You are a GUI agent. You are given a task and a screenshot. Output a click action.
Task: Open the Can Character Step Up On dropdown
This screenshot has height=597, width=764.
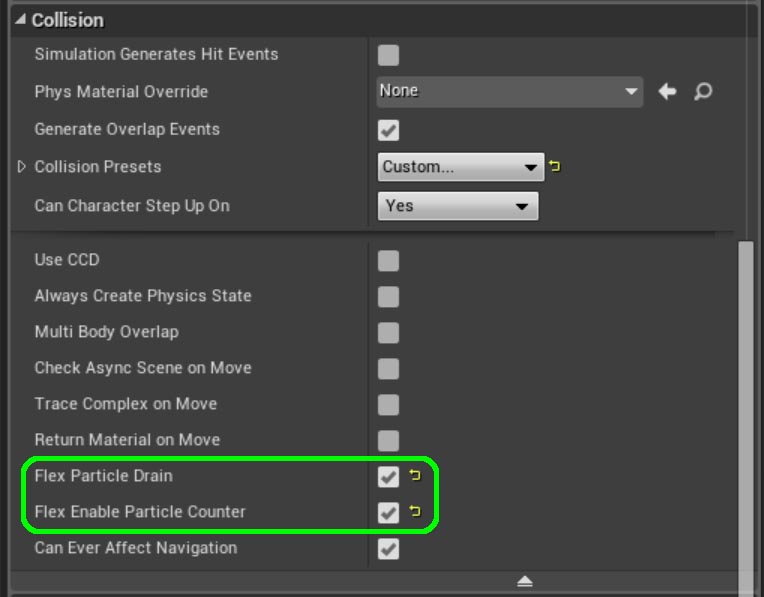pyautogui.click(x=458, y=206)
